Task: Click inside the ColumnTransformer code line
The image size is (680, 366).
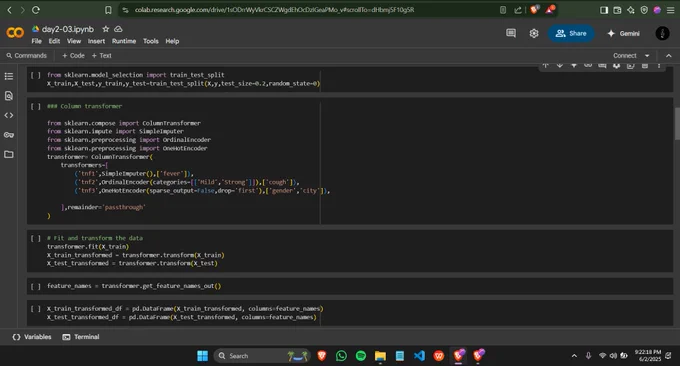Action: [100, 157]
